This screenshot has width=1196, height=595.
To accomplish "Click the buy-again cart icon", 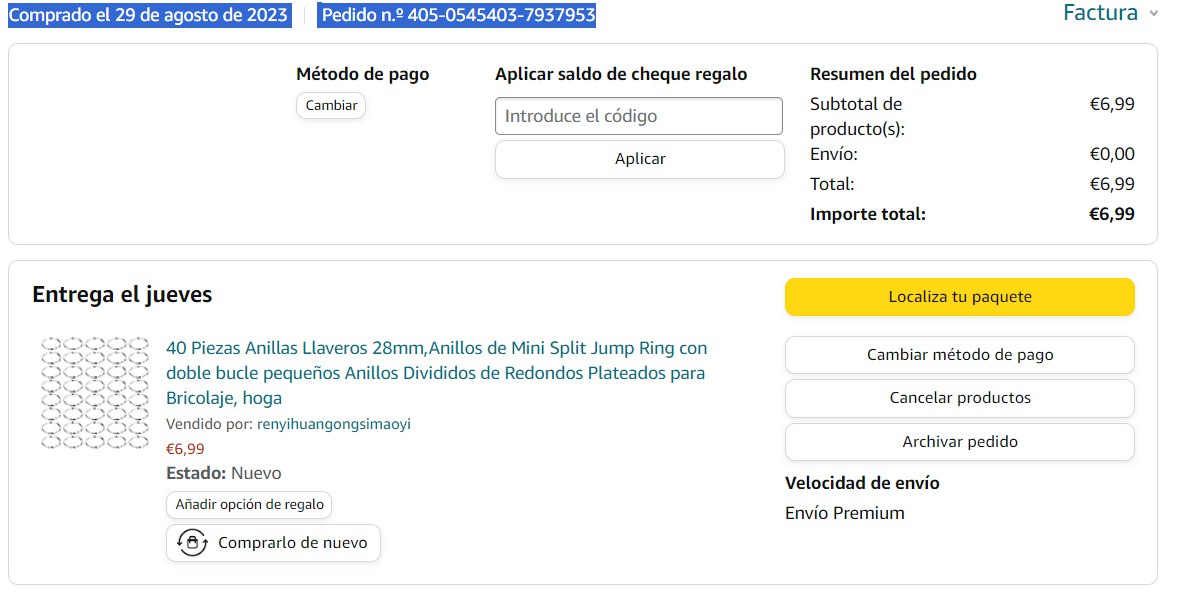I will (192, 543).
